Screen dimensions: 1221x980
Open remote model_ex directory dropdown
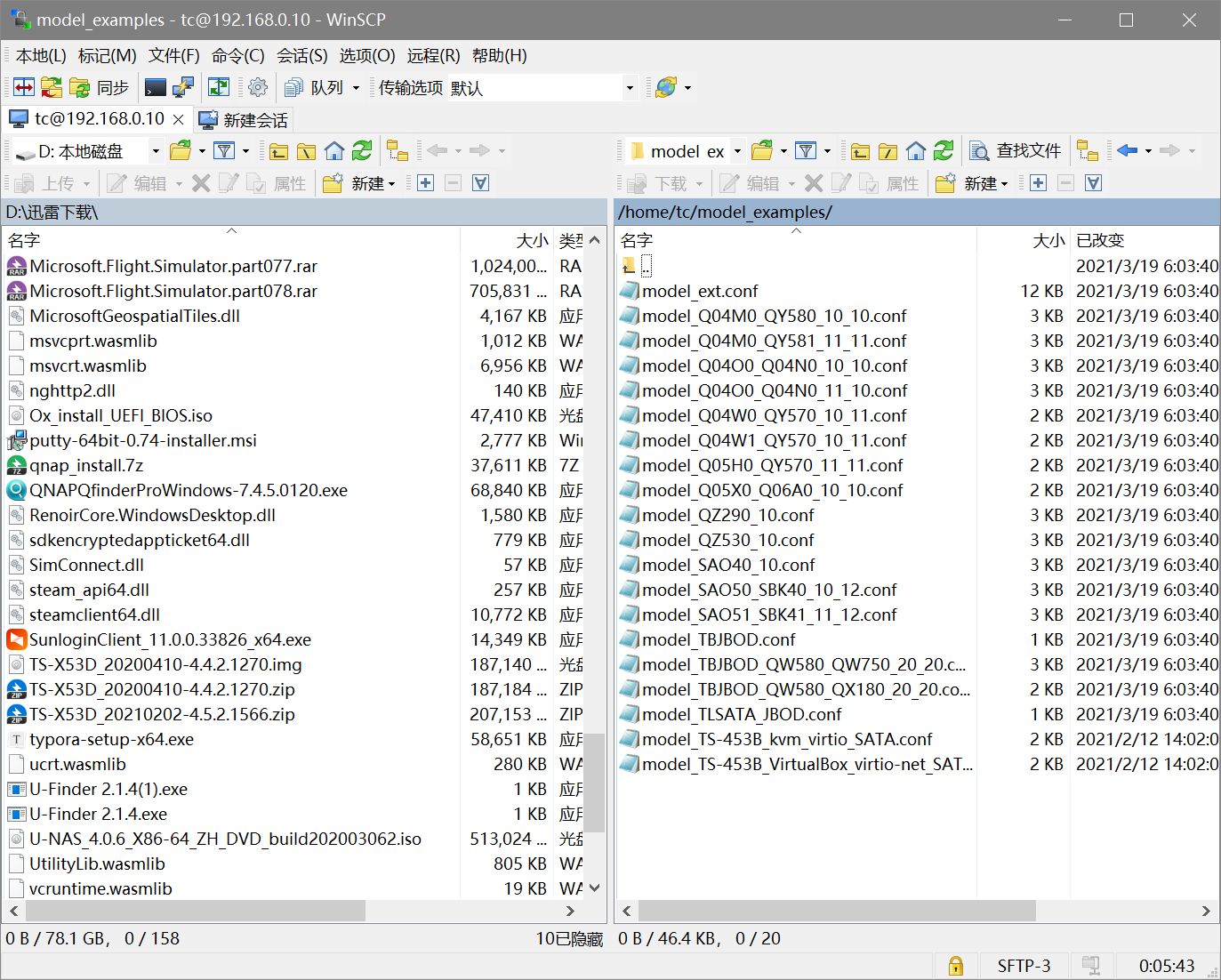(x=736, y=151)
